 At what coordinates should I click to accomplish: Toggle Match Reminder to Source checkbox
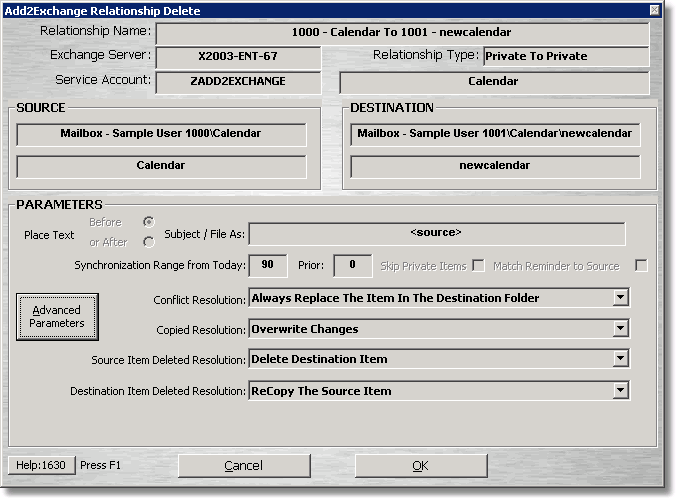[x=641, y=266]
